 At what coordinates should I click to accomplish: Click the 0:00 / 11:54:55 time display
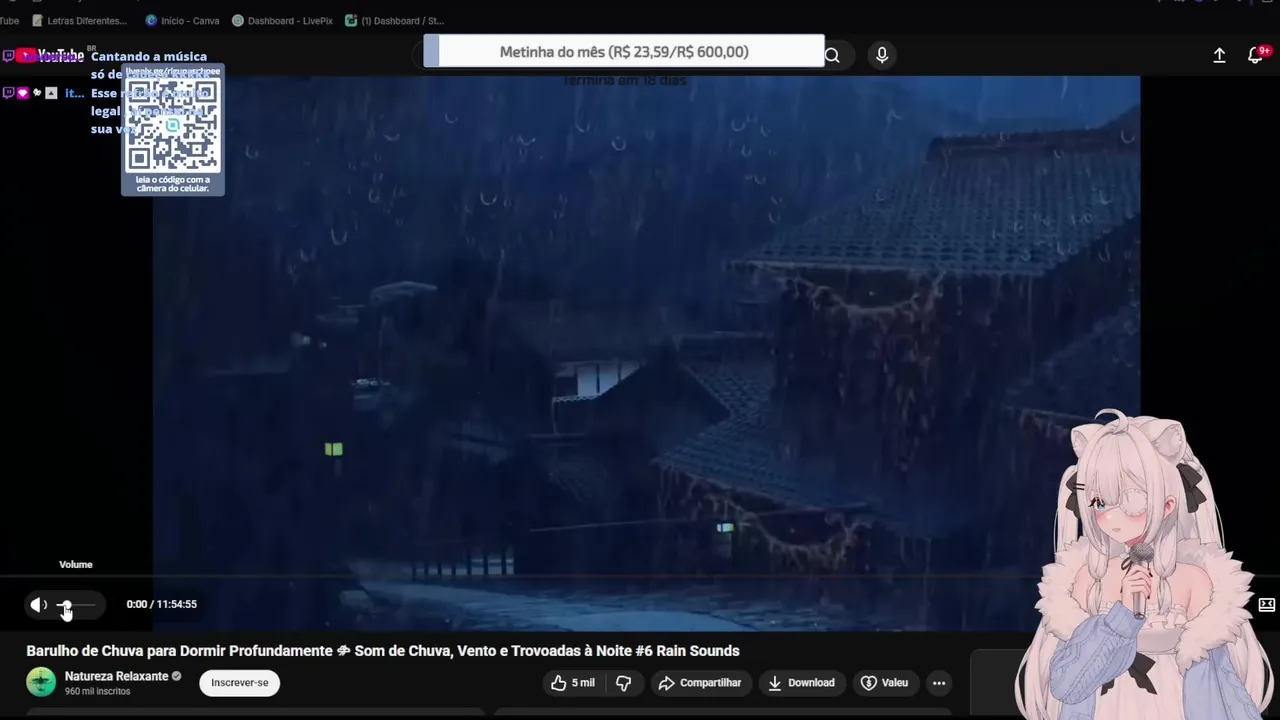[161, 604]
